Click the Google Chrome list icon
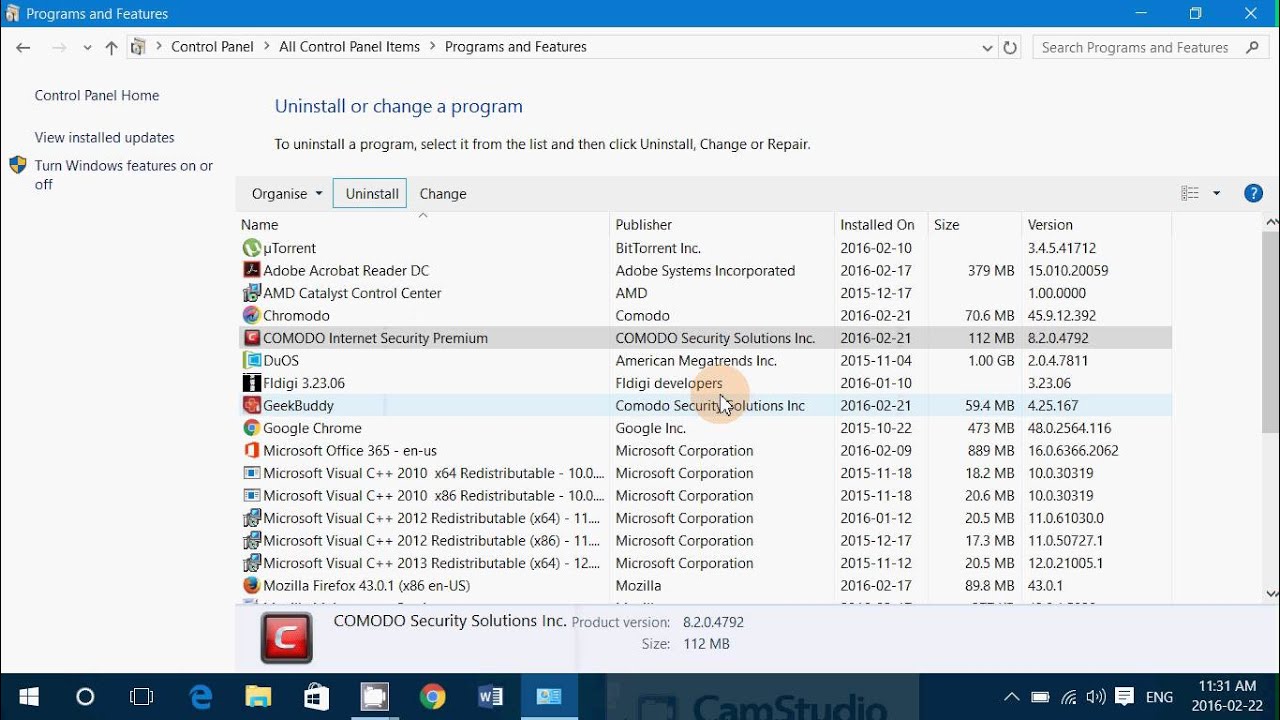Screen dimensions: 1280x720 (x=252, y=428)
